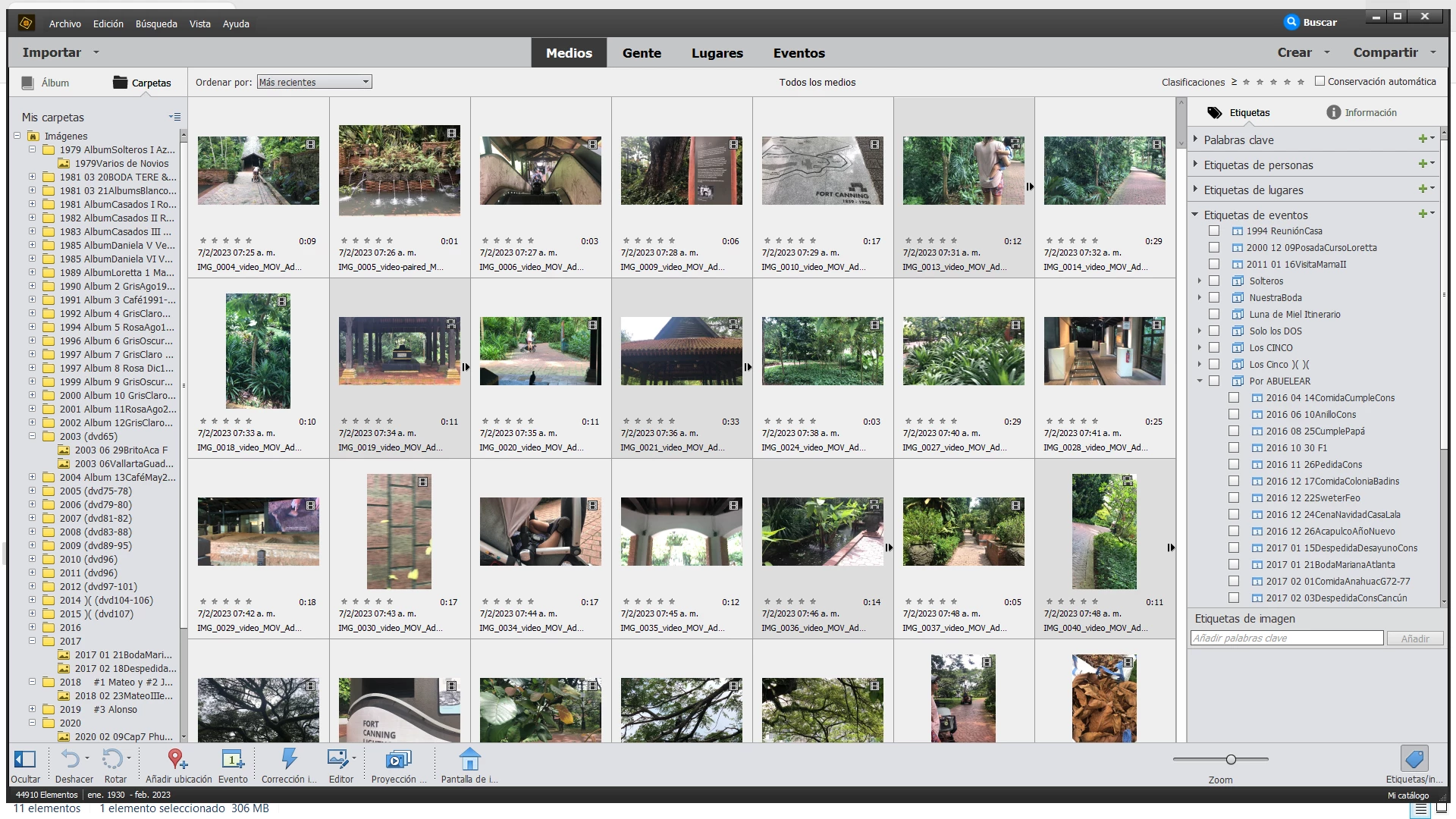Click the Evento toolbar icon
This screenshot has width=1456, height=819.
(232, 759)
